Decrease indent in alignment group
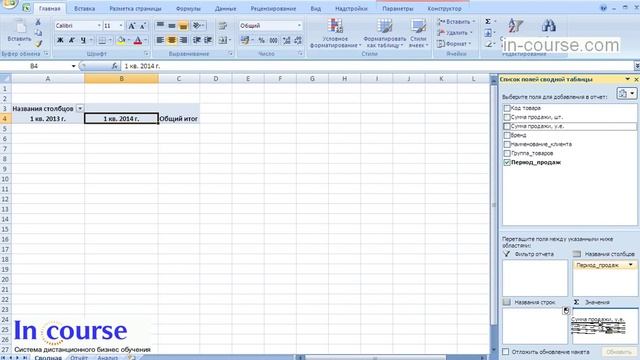 click(x=197, y=40)
